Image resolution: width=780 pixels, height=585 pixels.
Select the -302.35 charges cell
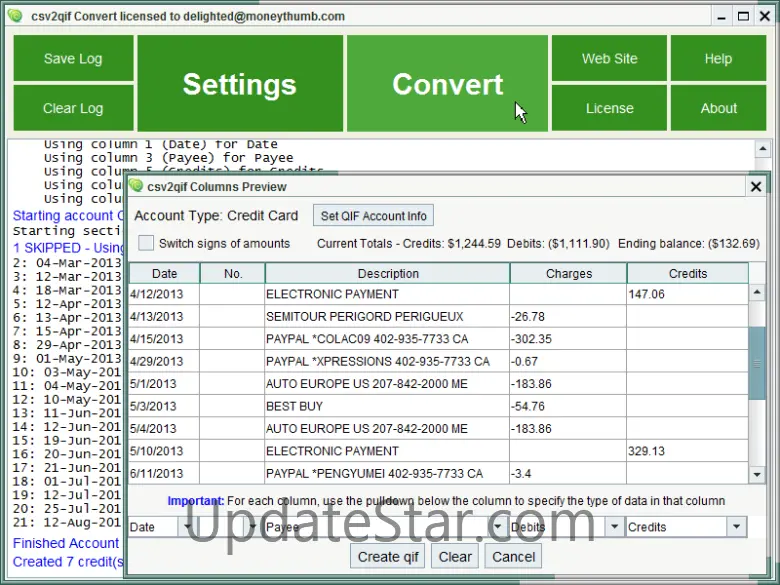568,339
